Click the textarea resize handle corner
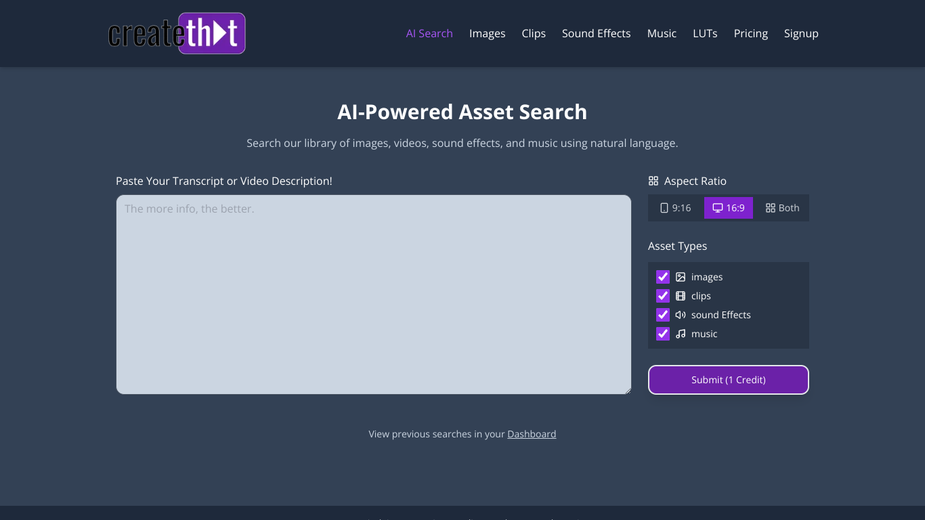 pyautogui.click(x=628, y=390)
